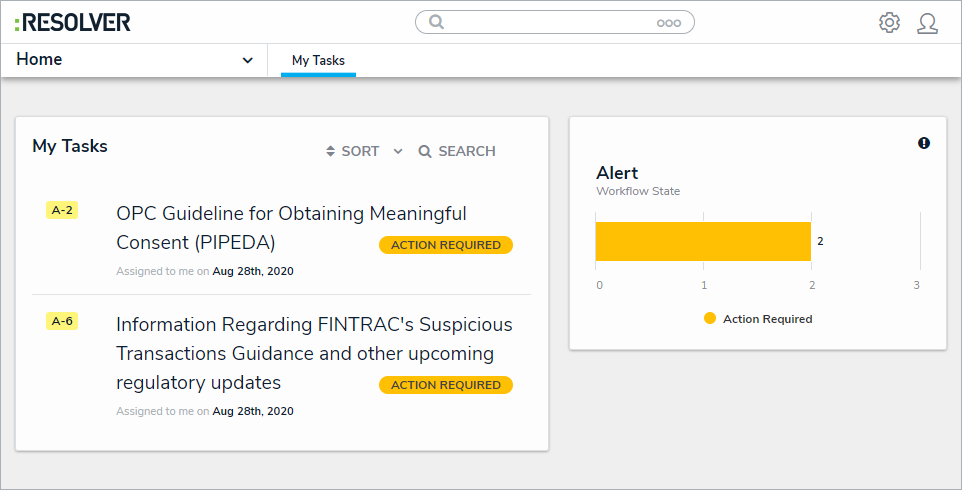The height and width of the screenshot is (490, 962).
Task: Click the Resolver logo
Action: coord(73,22)
